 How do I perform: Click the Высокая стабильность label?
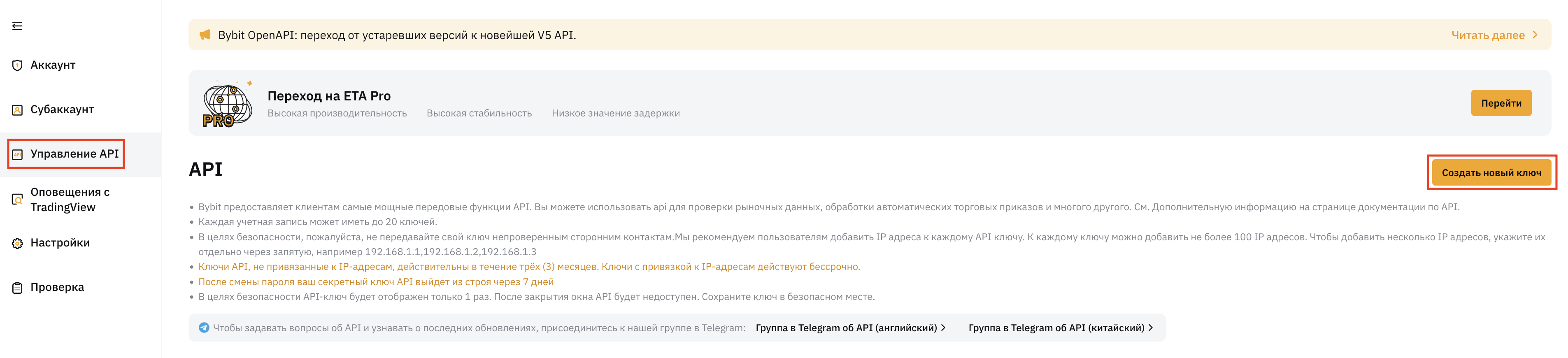coord(479,113)
